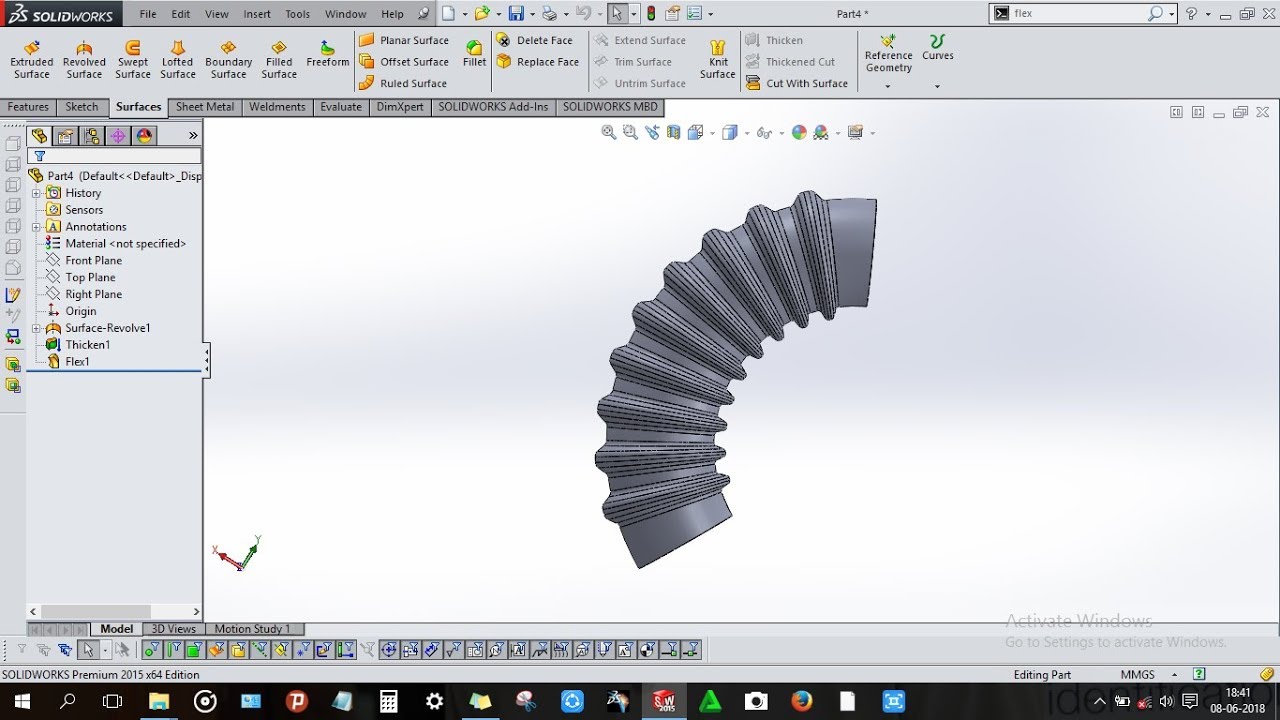Open the DisplayManager tab
1280x720 pixels.
[x=143, y=136]
